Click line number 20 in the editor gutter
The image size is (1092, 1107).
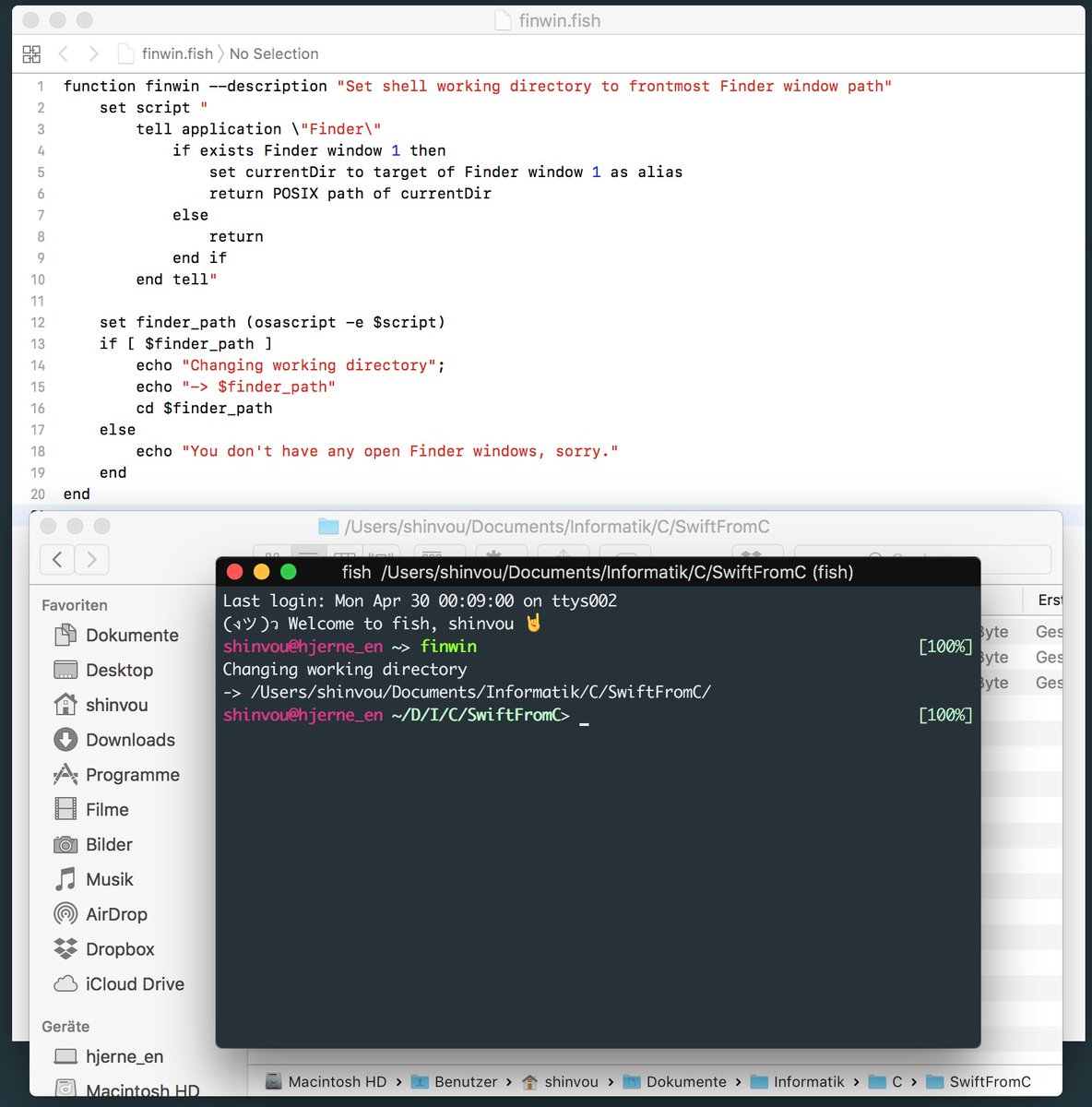[38, 494]
